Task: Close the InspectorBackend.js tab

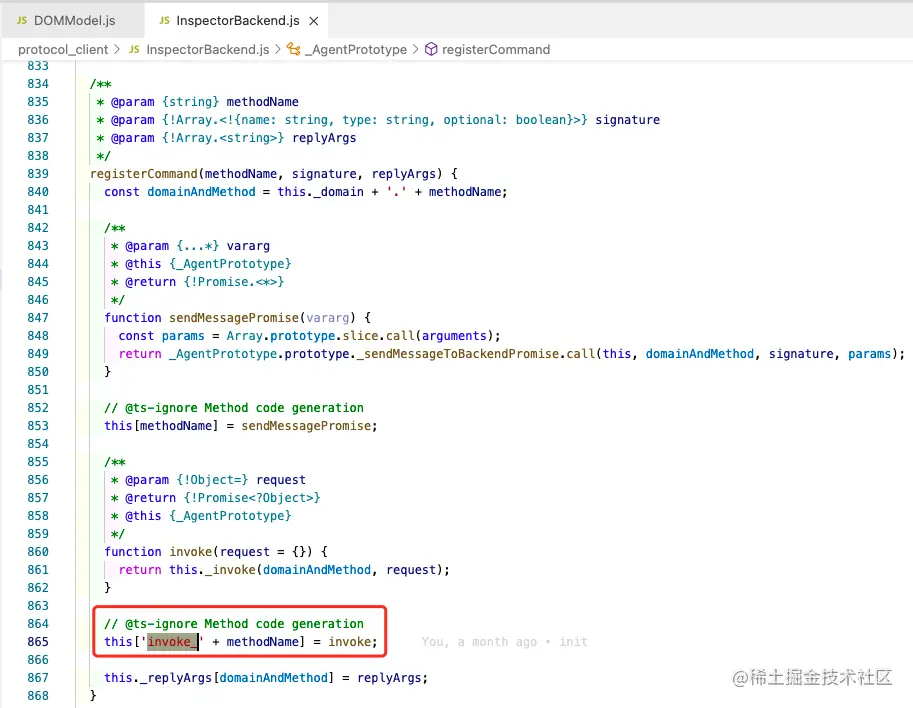Action: click(x=314, y=21)
